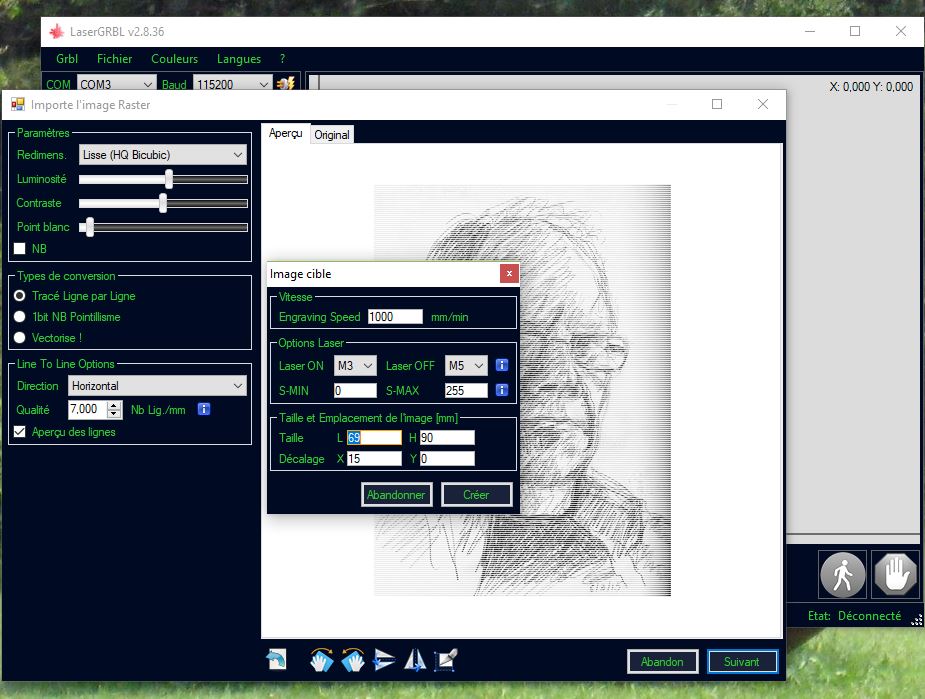This screenshot has height=699, width=925.
Task: Click the Qualité 7,000 value field
Action: pos(88,409)
